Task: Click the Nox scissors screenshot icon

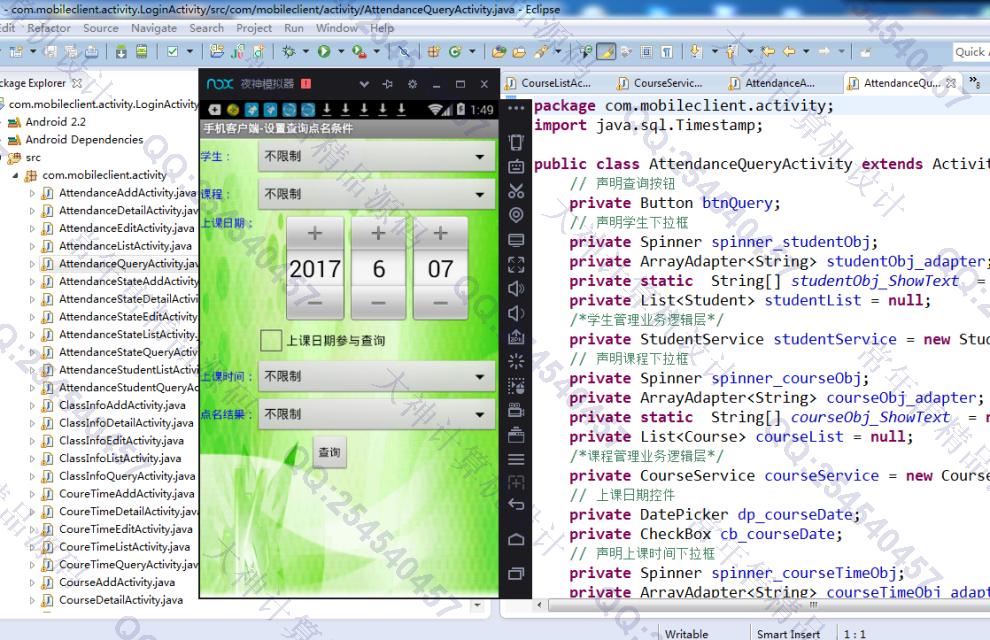Action: point(516,191)
